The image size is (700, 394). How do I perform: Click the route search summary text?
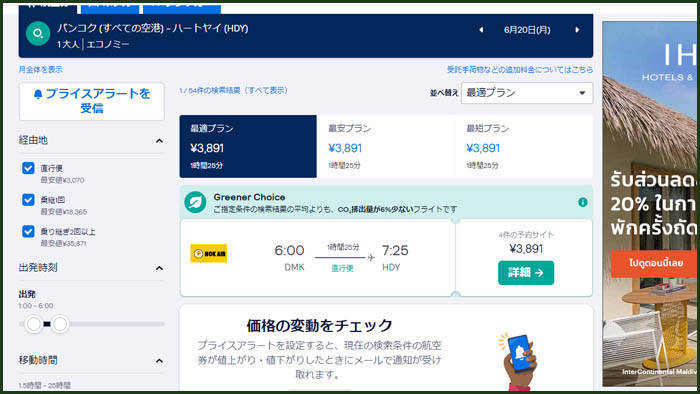pos(153,28)
